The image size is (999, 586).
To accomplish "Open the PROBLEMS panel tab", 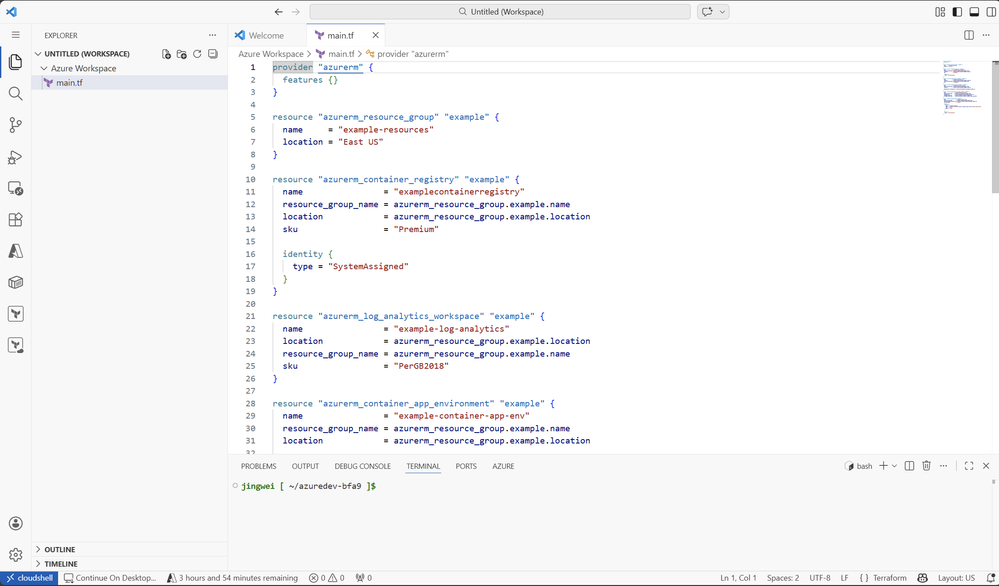I will point(259,466).
